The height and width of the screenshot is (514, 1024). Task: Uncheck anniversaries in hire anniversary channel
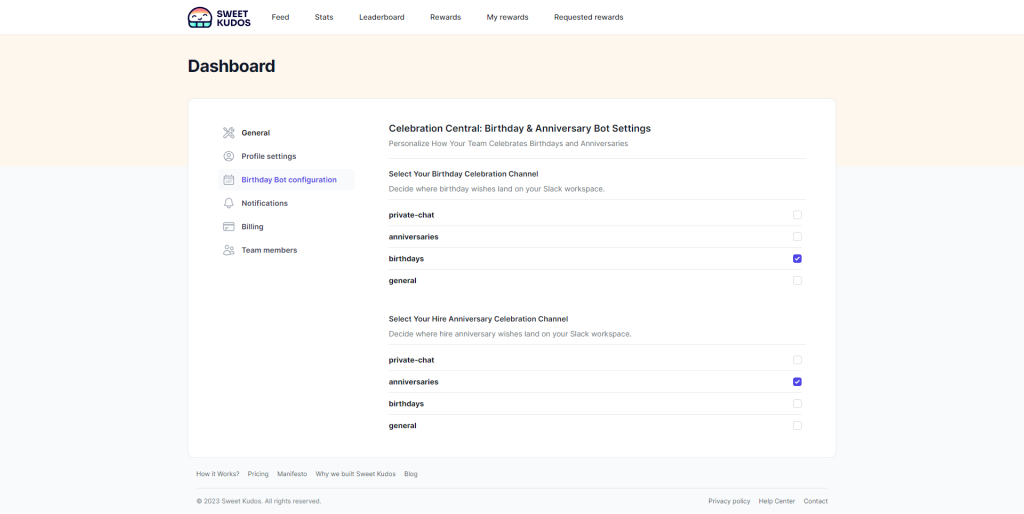(x=797, y=382)
